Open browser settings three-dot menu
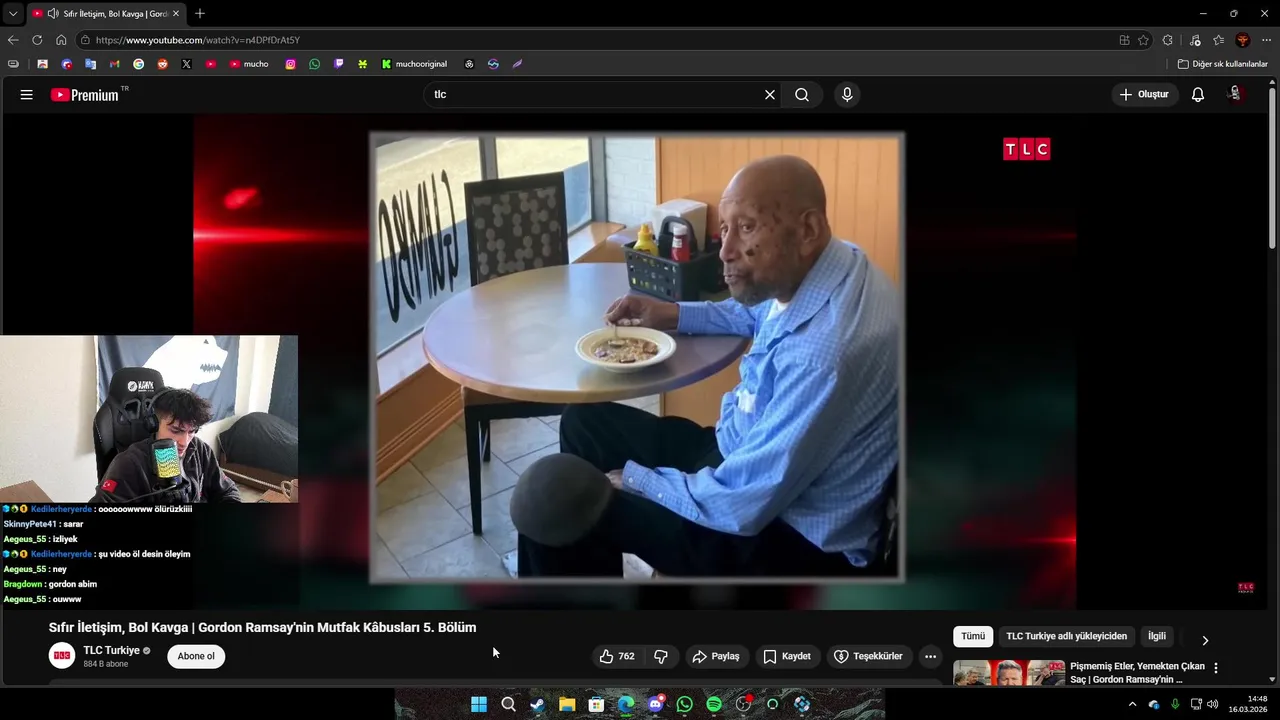The image size is (1280, 720). pyautogui.click(x=1267, y=40)
